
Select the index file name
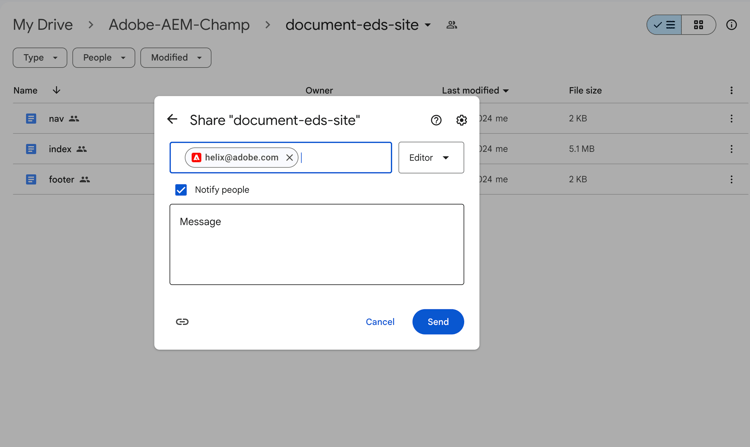pyautogui.click(x=60, y=149)
